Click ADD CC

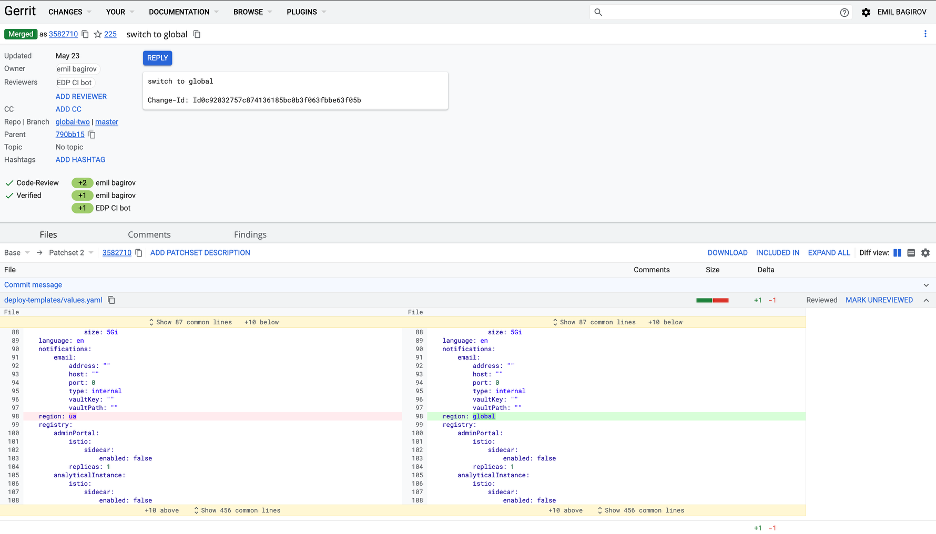(x=69, y=109)
